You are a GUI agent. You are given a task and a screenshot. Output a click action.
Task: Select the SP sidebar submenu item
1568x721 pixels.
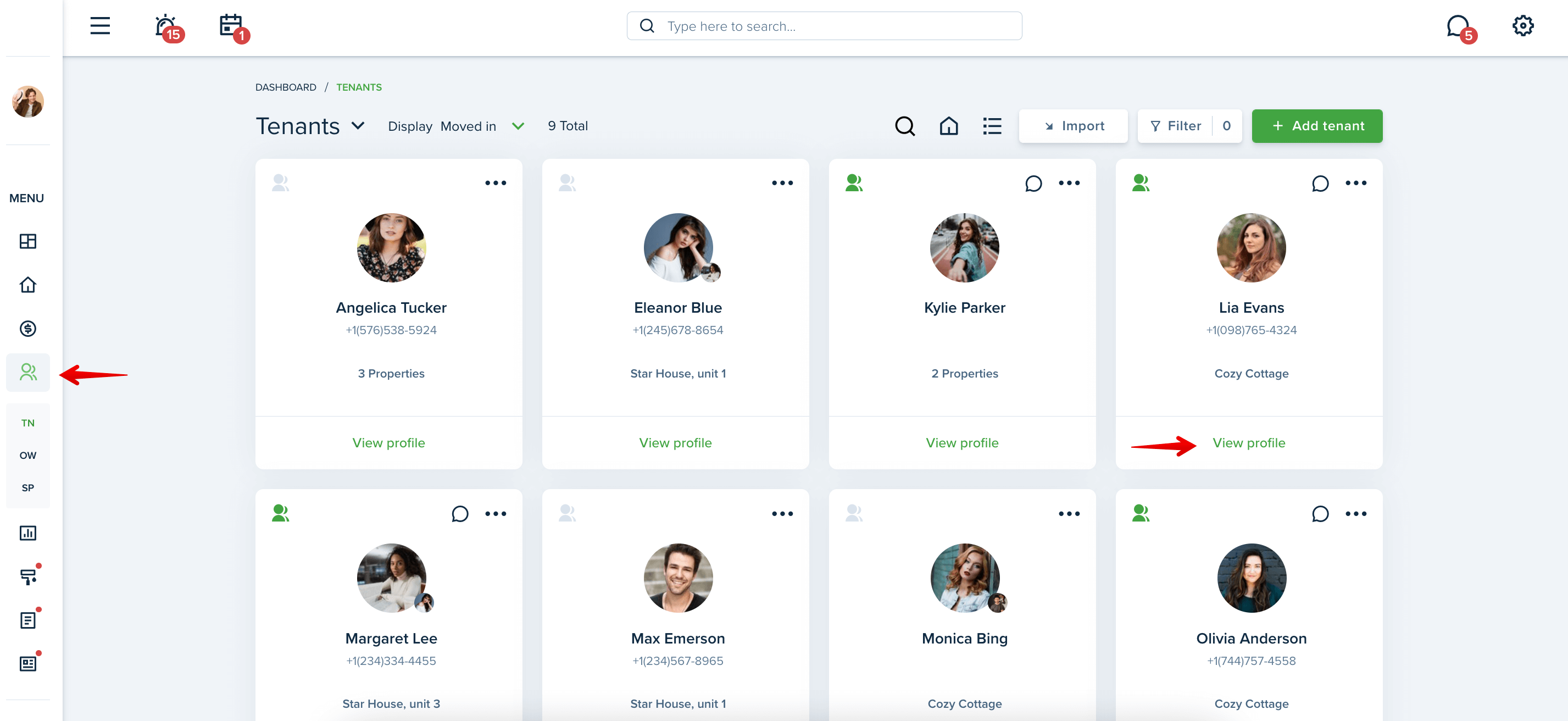tap(28, 487)
